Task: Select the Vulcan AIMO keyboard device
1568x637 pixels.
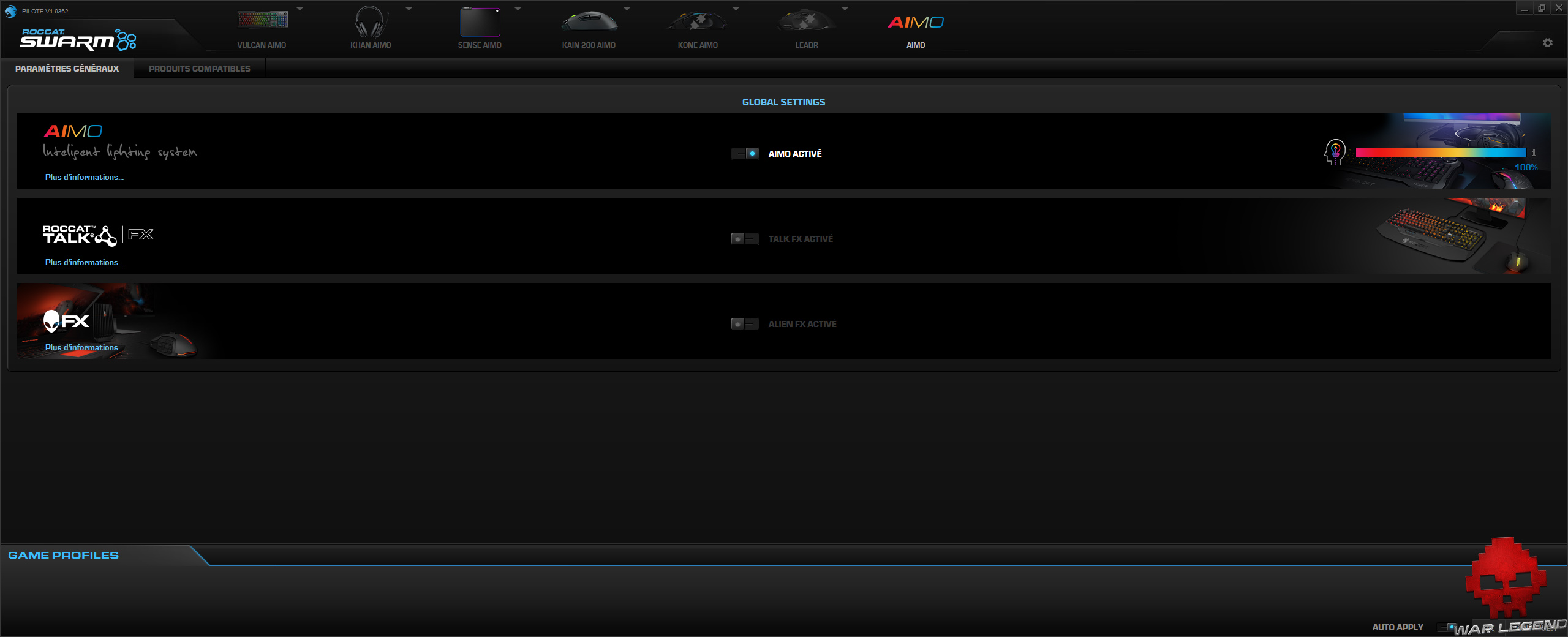Action: 262,27
